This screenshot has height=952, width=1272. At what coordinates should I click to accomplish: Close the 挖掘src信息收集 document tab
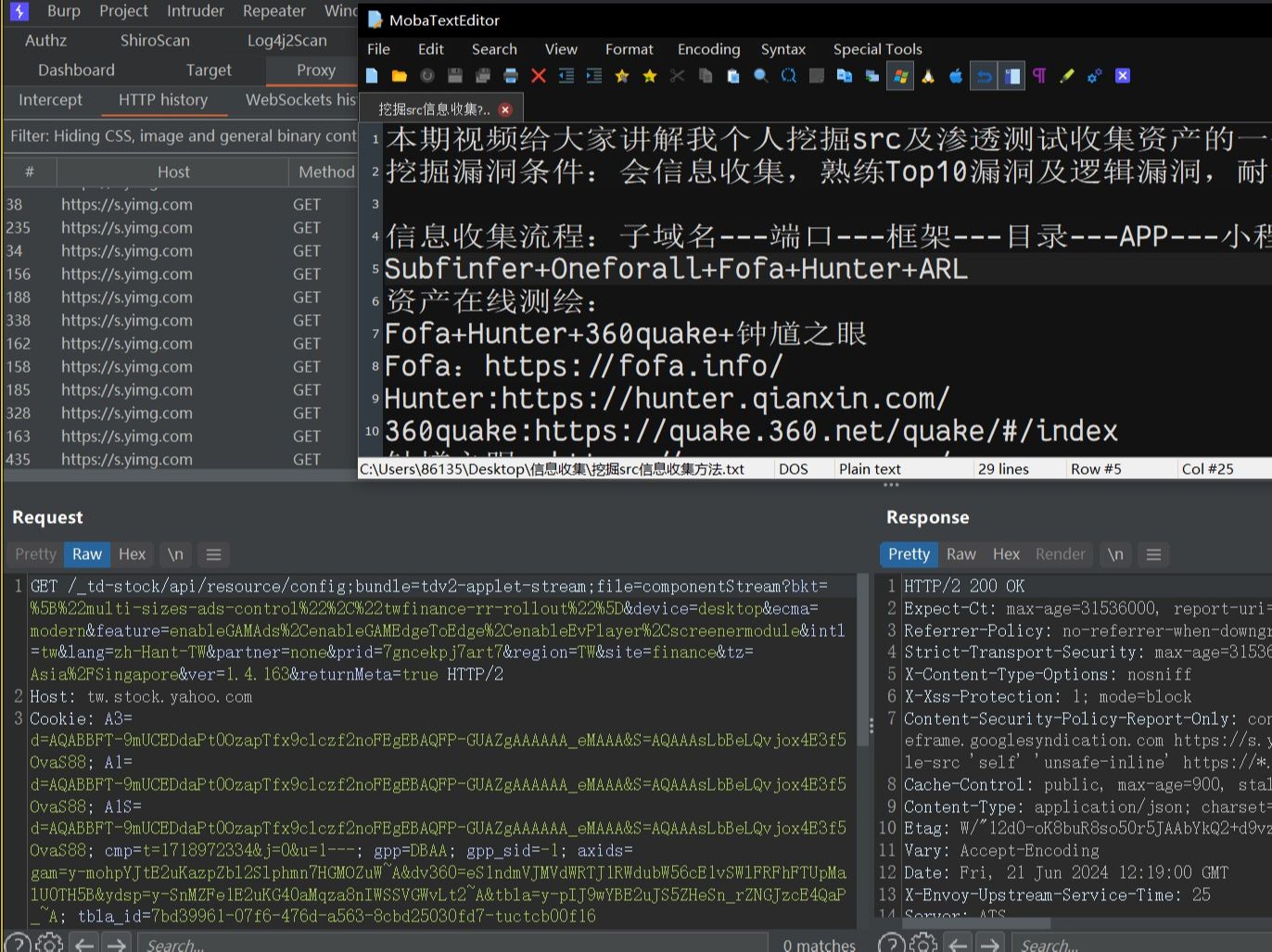click(505, 109)
